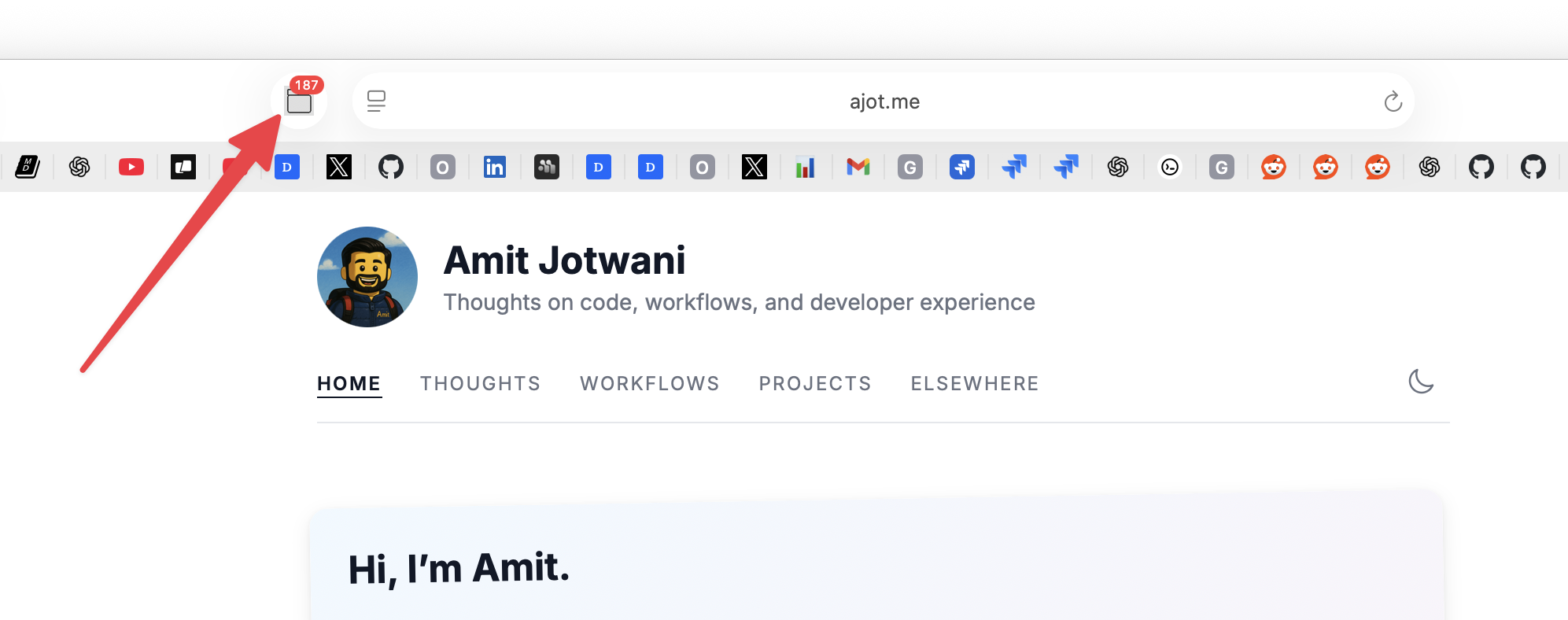Reload the ajot.me page
This screenshot has height=620, width=1568.
[1393, 101]
